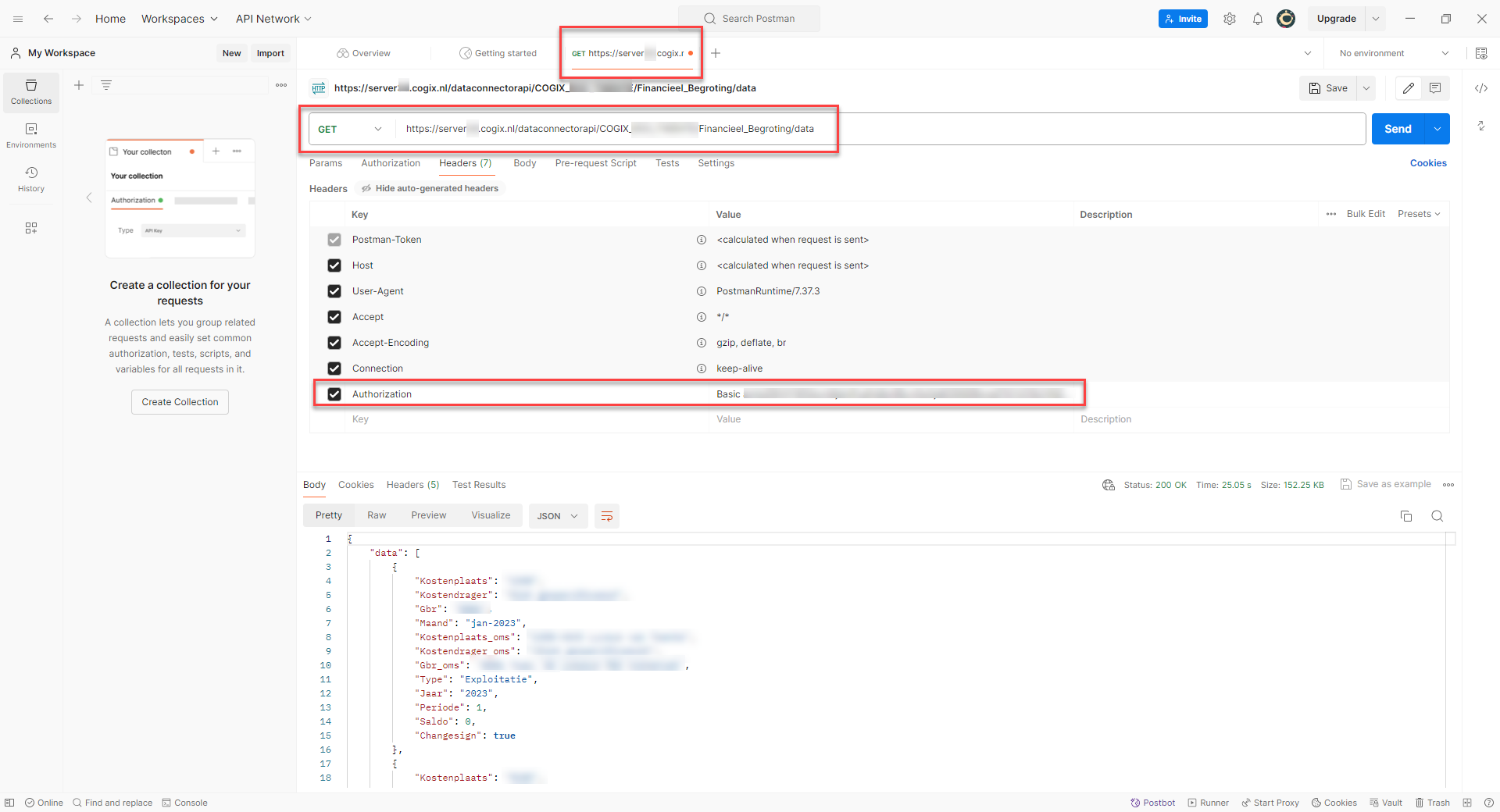Viewport: 1500px width, 812px height.
Task: Open Postbot in the status bar
Action: point(1153,803)
